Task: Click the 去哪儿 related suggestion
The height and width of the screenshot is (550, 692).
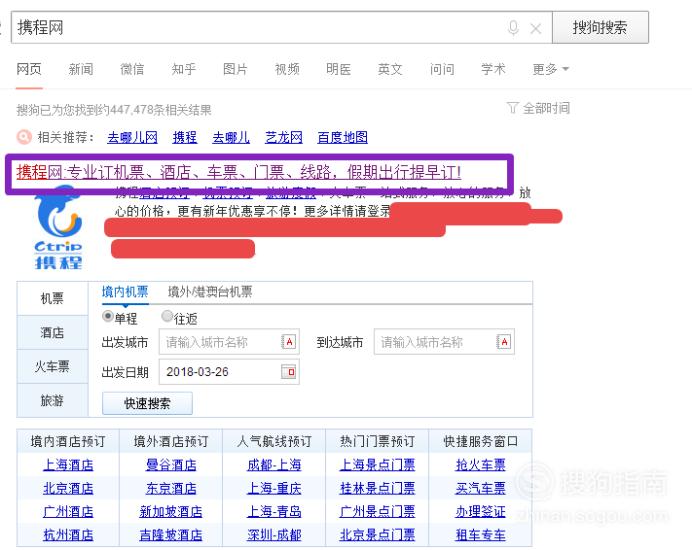Action: click(231, 138)
